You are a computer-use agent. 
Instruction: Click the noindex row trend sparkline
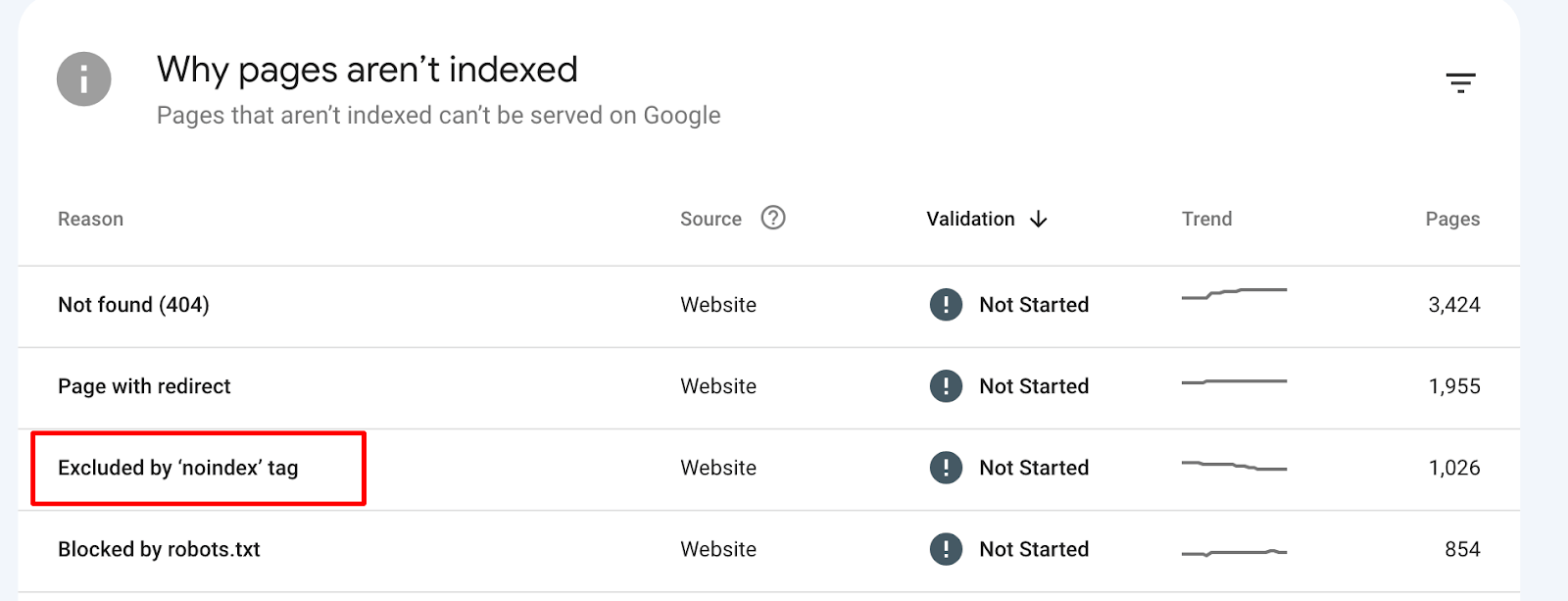1234,466
